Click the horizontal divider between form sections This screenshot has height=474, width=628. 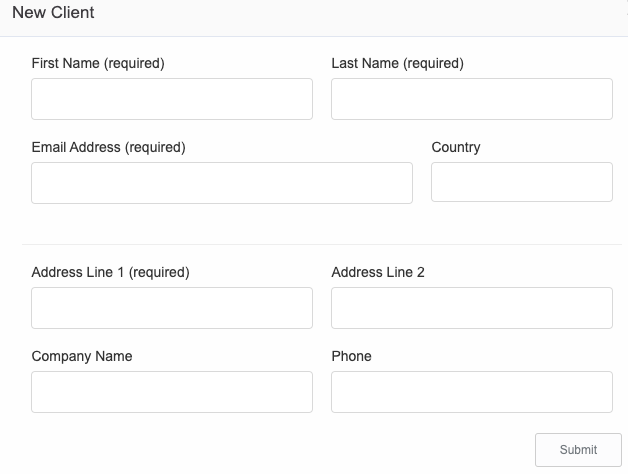pos(322,244)
